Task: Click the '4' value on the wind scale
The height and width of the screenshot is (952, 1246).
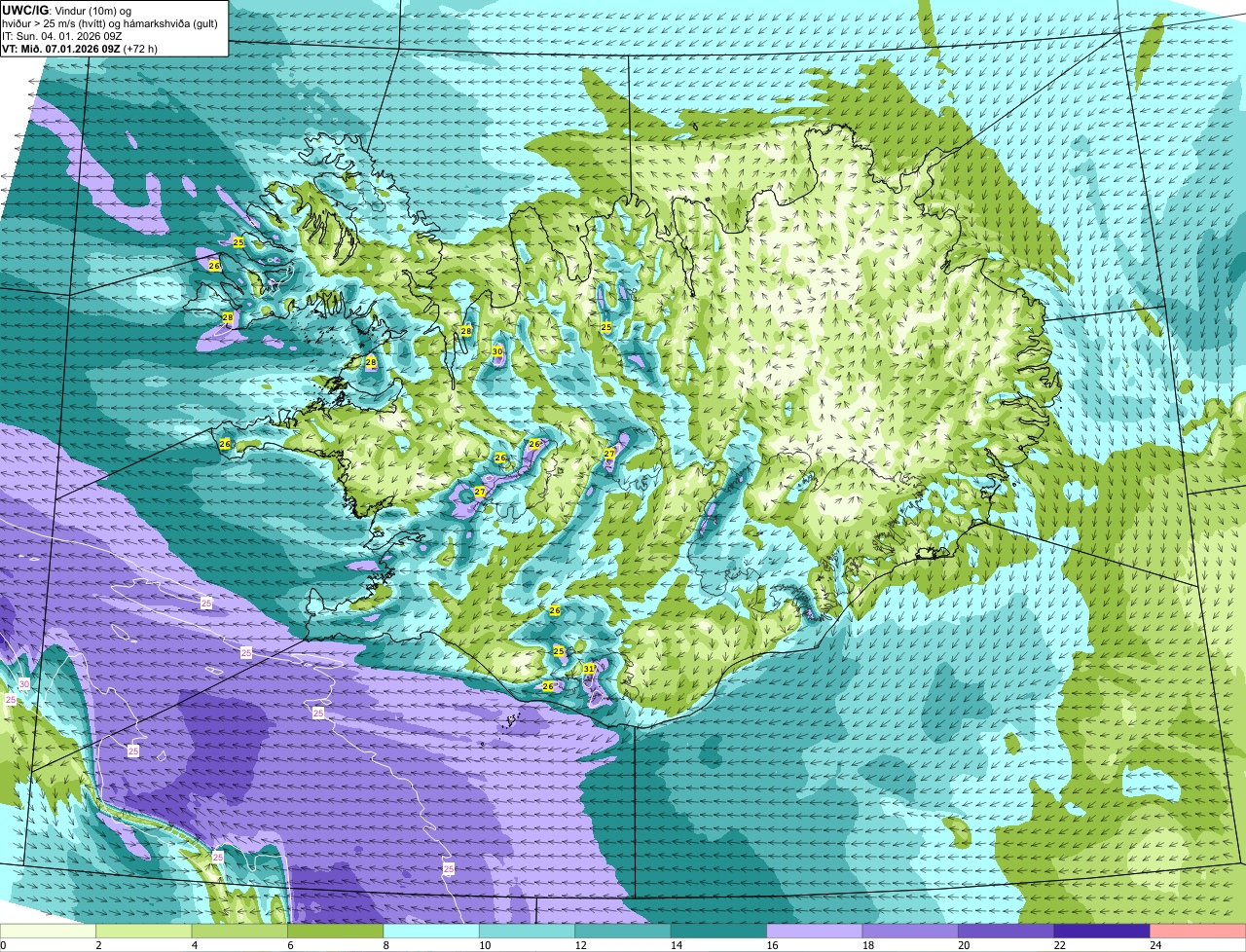Action: (194, 944)
